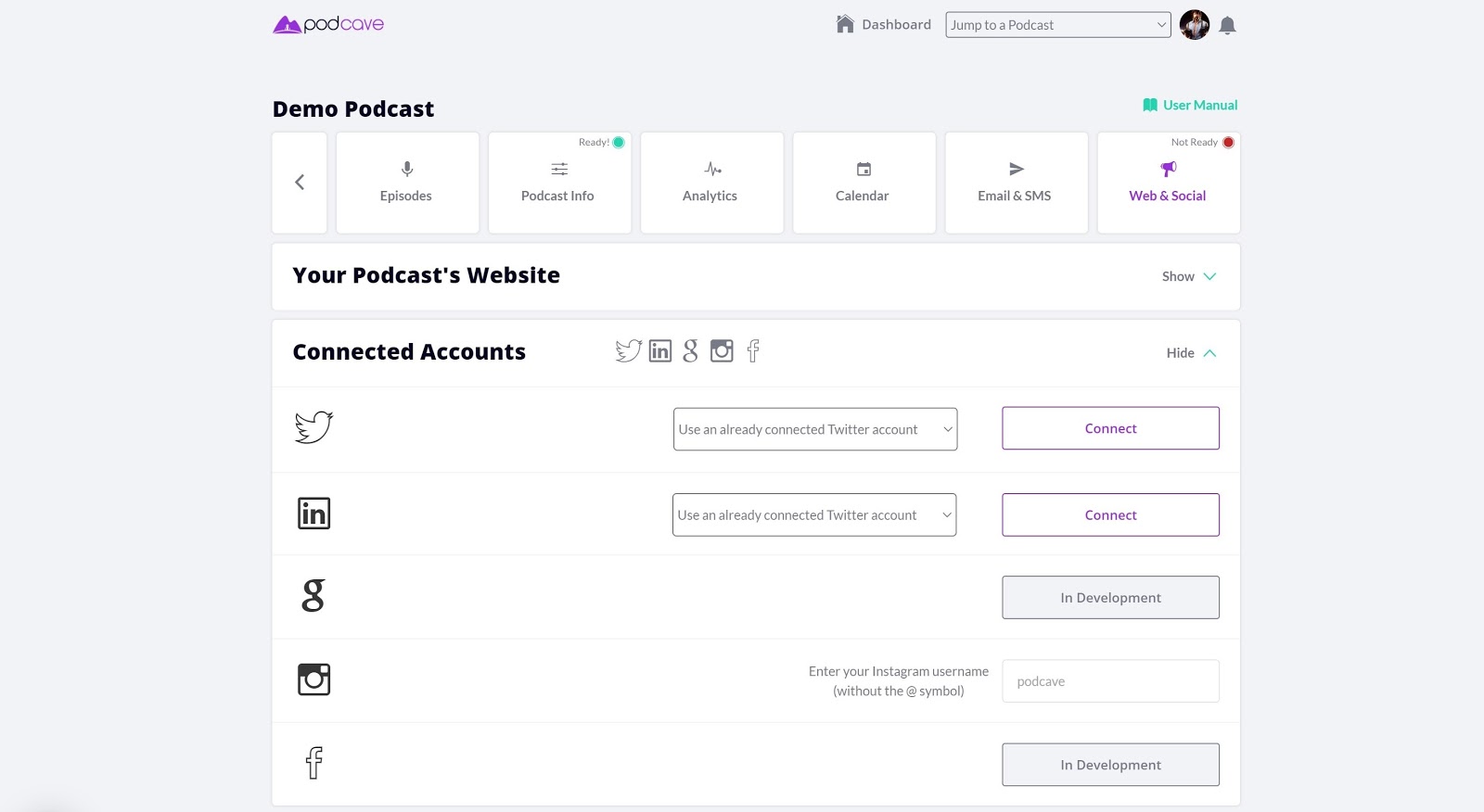Click Connect in the LinkedIn row

1110,514
